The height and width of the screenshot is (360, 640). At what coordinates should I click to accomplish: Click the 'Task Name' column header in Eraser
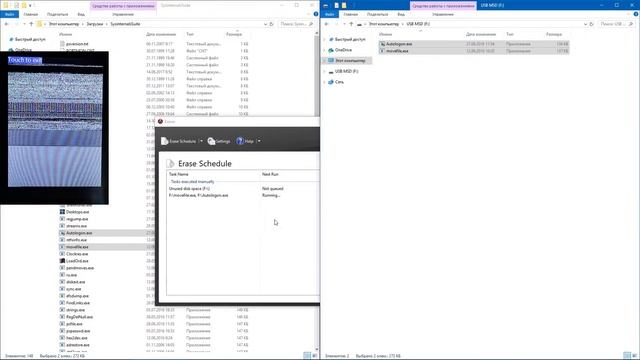coord(179,174)
